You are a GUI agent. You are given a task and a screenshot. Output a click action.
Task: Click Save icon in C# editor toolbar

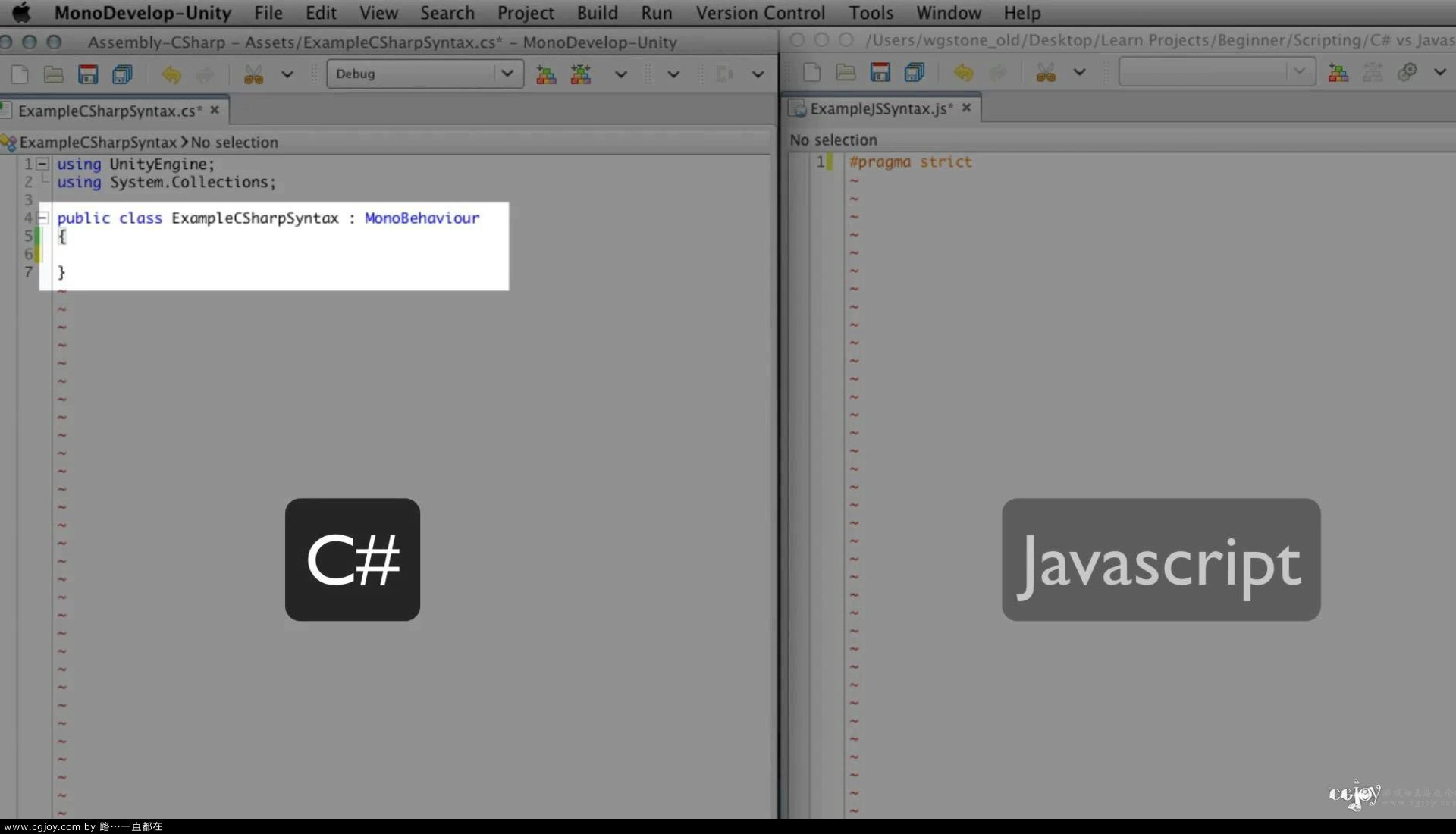click(x=88, y=74)
